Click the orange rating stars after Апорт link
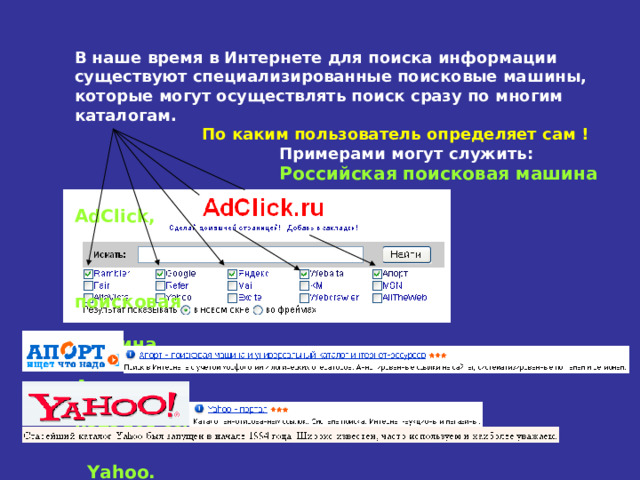Viewport: 640px width, 480px height. click(x=438, y=356)
